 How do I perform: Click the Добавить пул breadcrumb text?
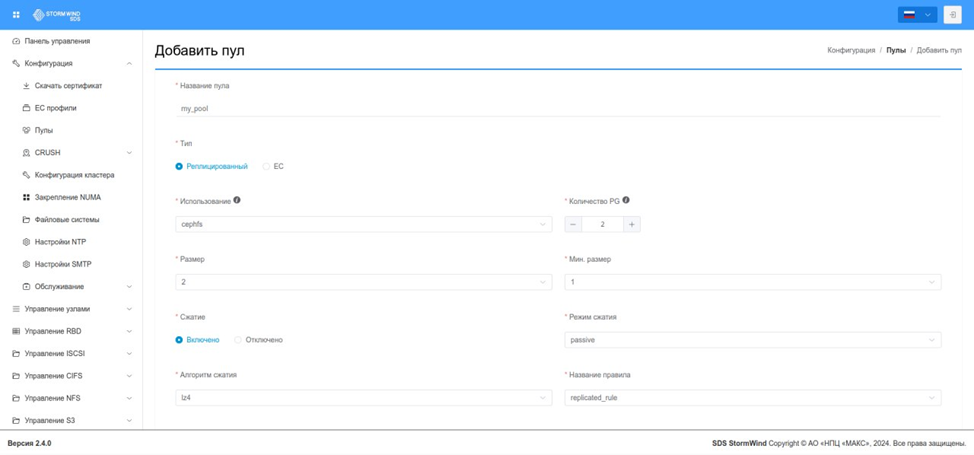click(939, 50)
